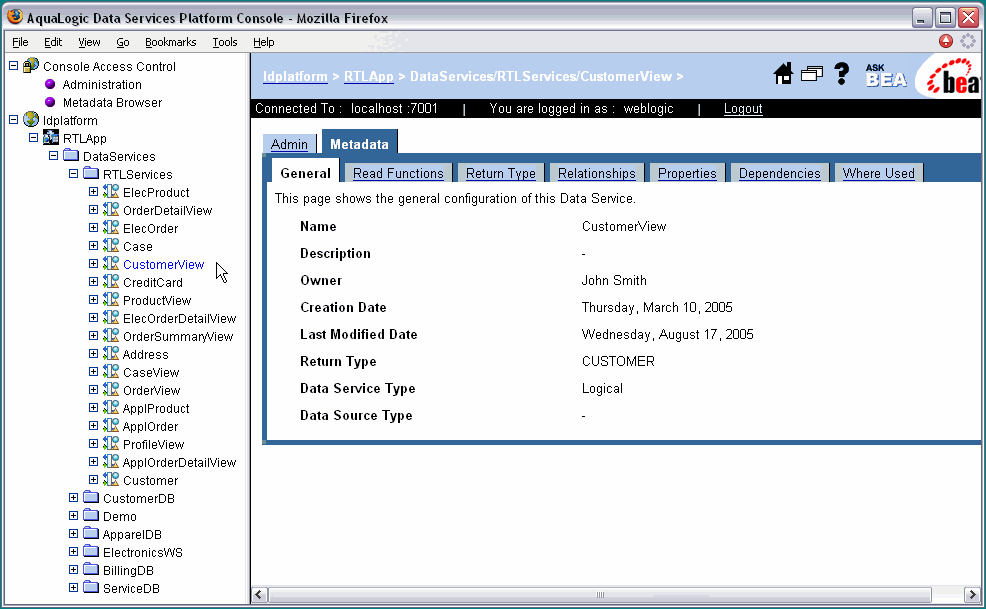Follow the RTLApp breadcrumb link
986x609 pixels.
pyautogui.click(x=368, y=76)
